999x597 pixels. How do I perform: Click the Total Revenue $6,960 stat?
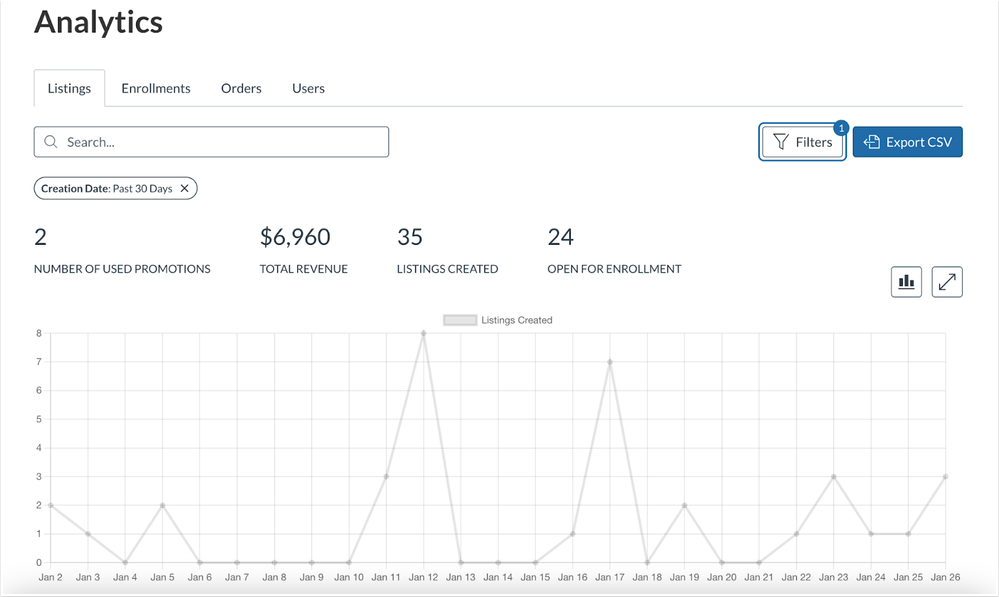pyautogui.click(x=295, y=238)
